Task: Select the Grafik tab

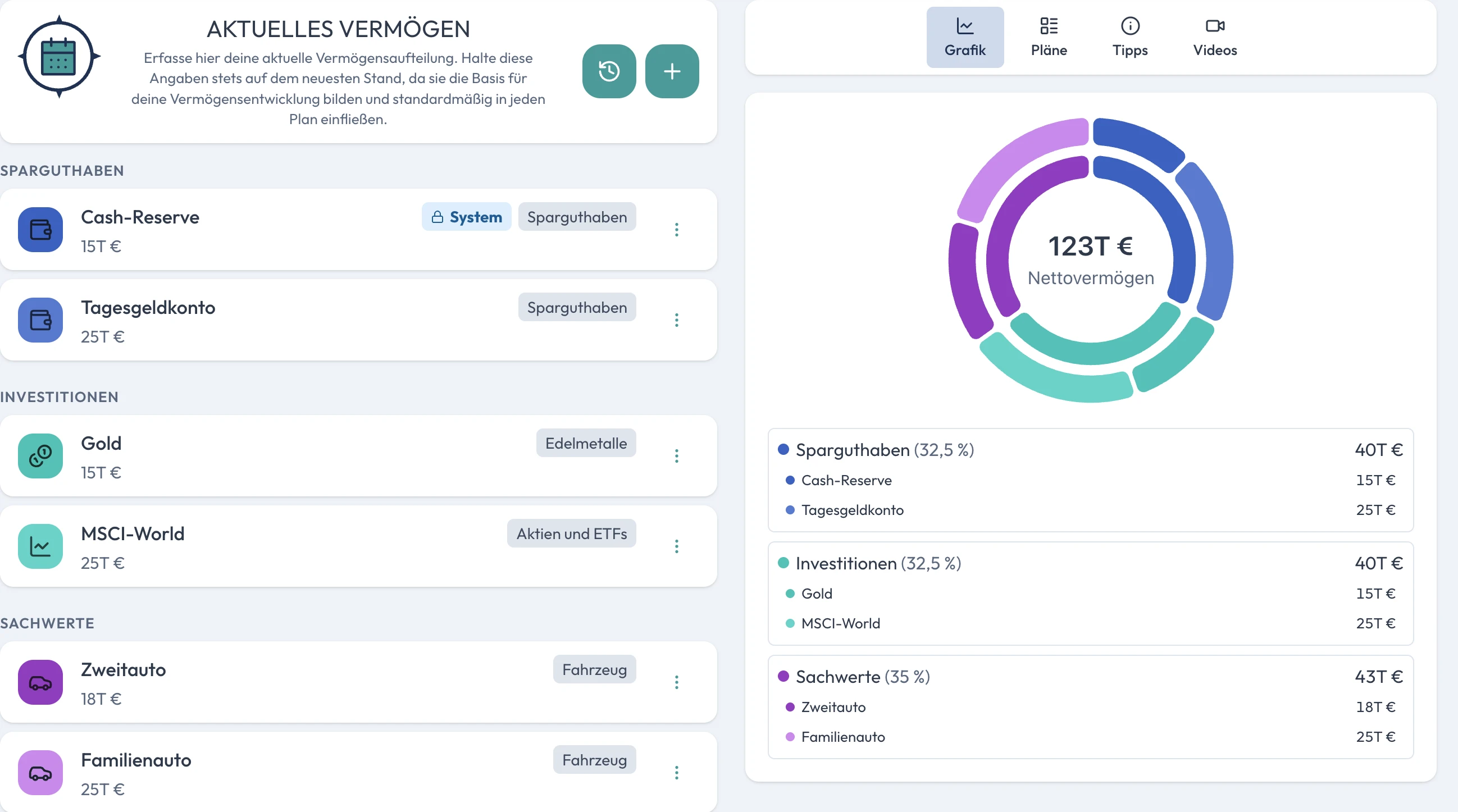Action: [x=965, y=38]
